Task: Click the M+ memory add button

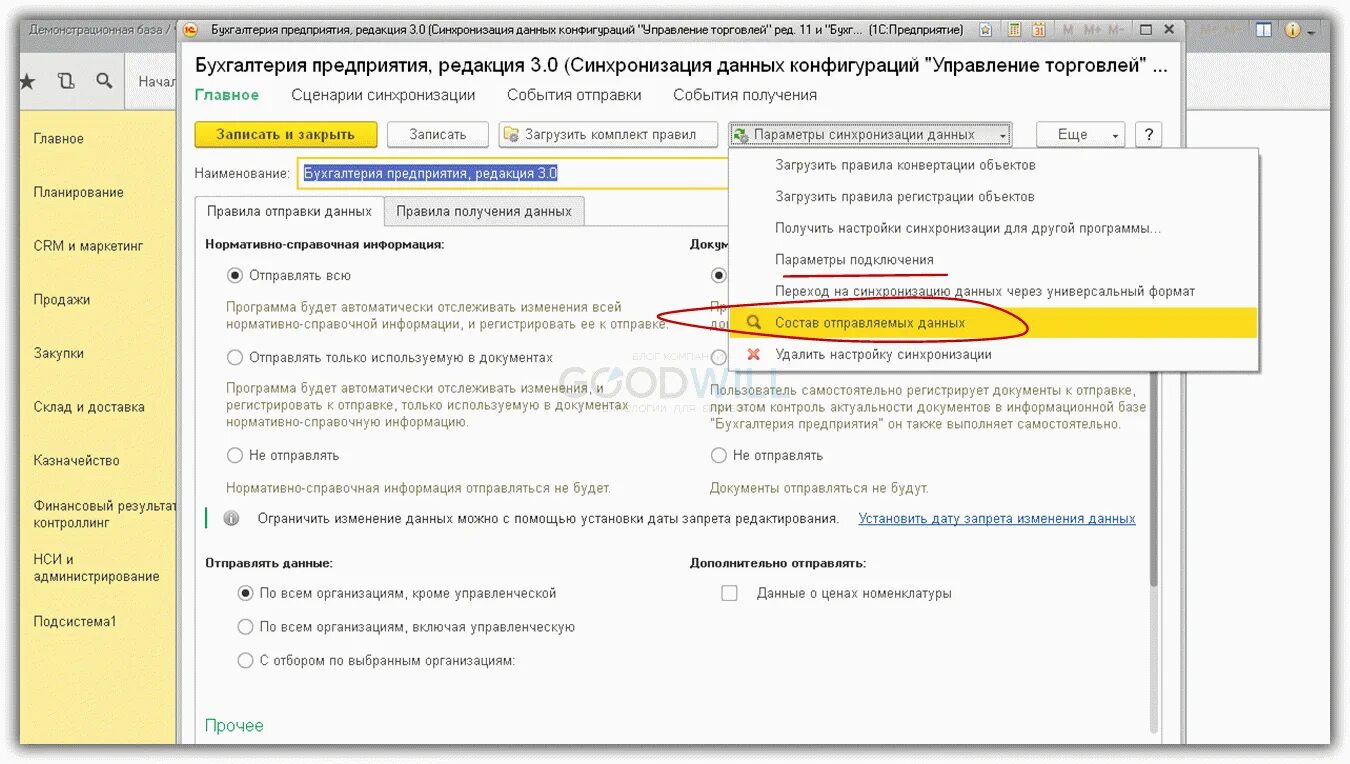Action: (1091, 30)
